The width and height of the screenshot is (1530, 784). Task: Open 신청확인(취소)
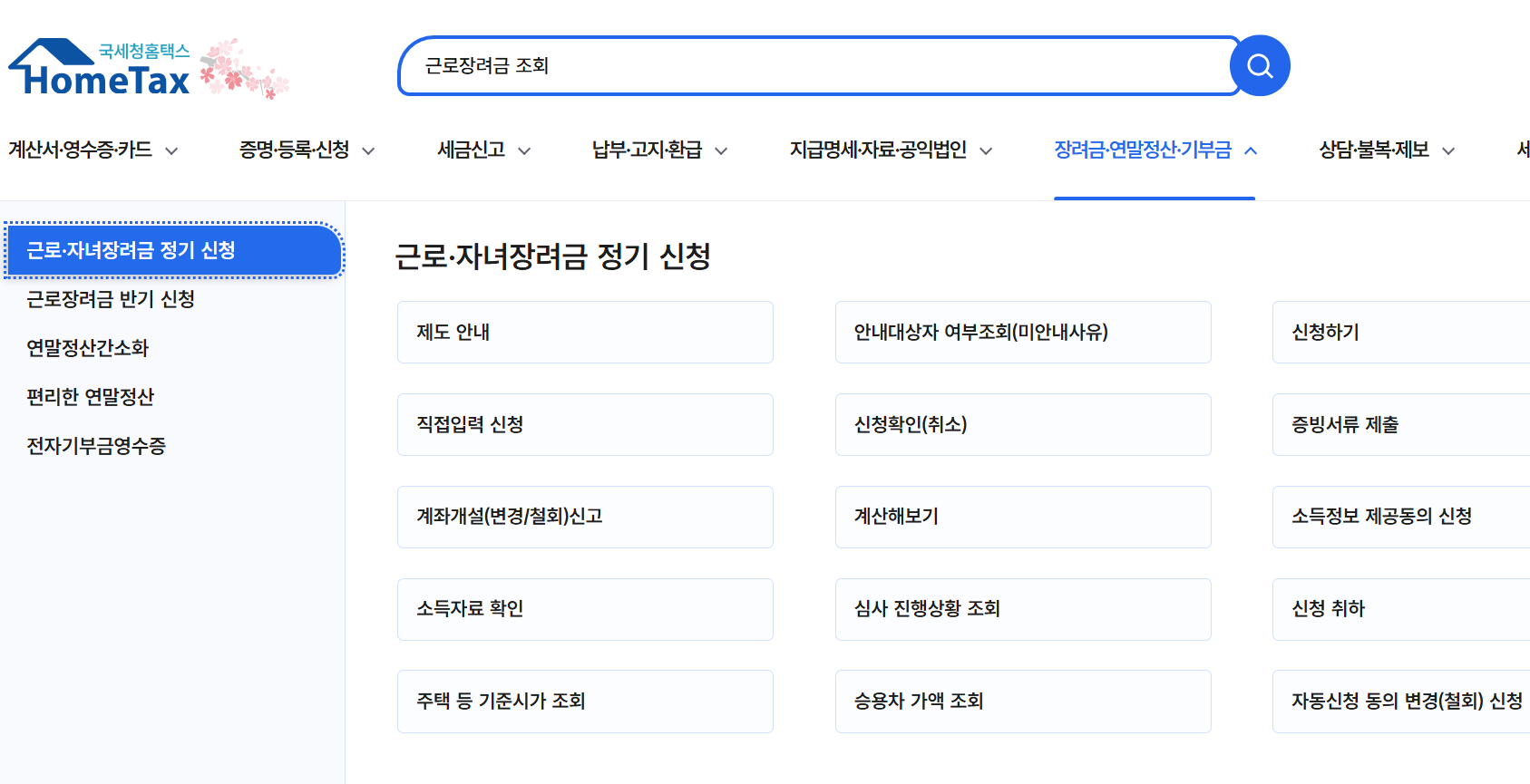pos(1023,425)
